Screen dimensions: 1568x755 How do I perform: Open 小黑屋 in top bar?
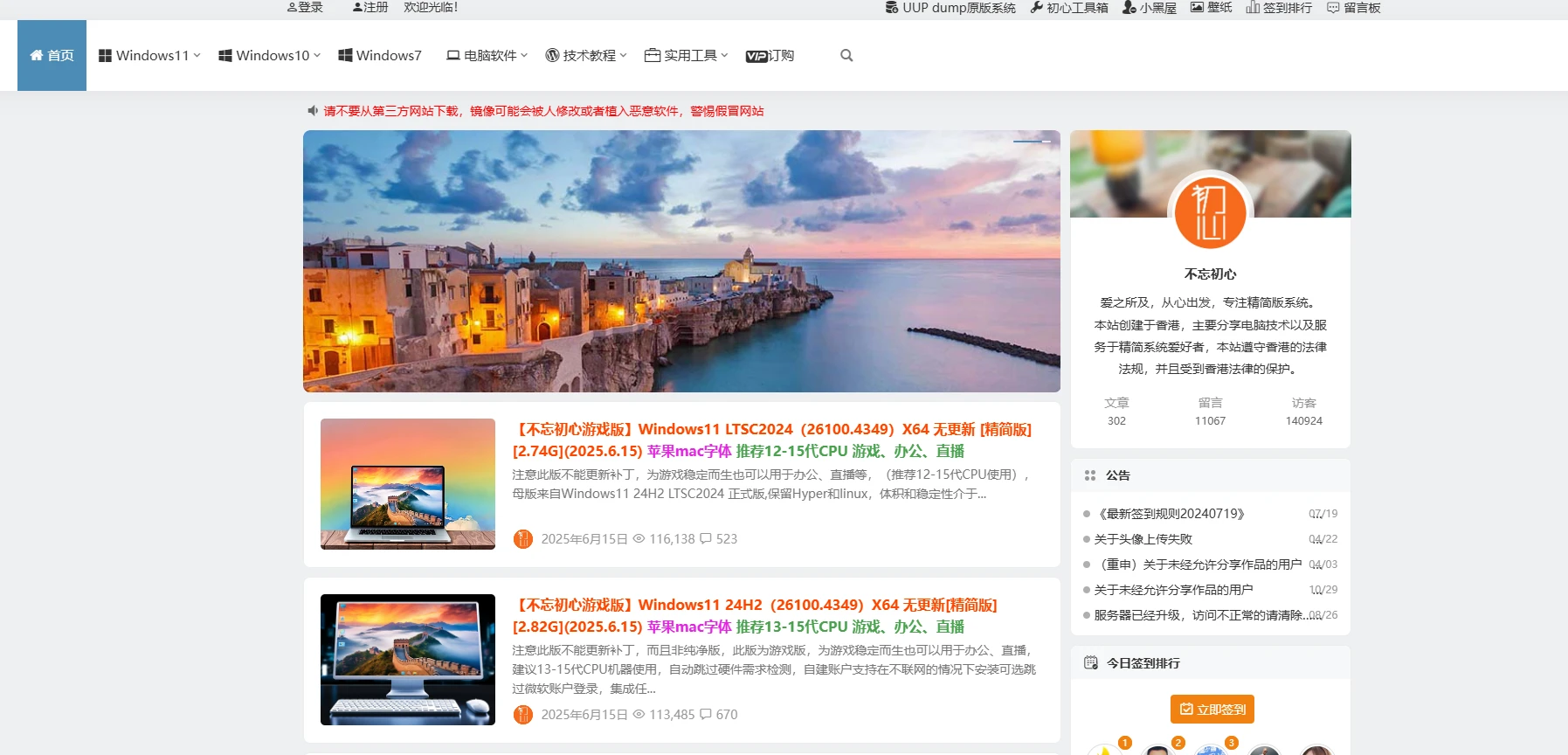(1150, 7)
